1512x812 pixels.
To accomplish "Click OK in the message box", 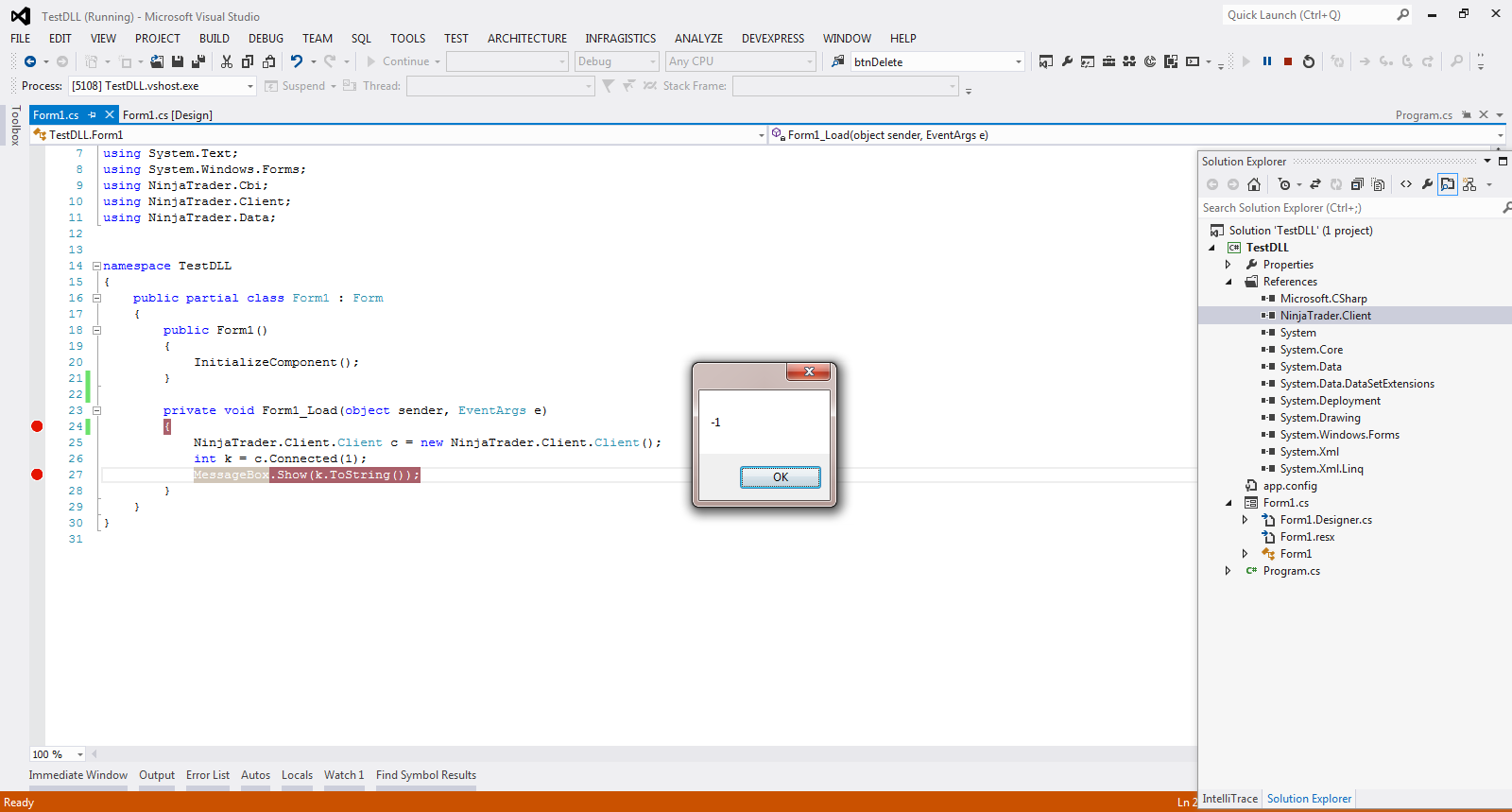I will point(781,477).
